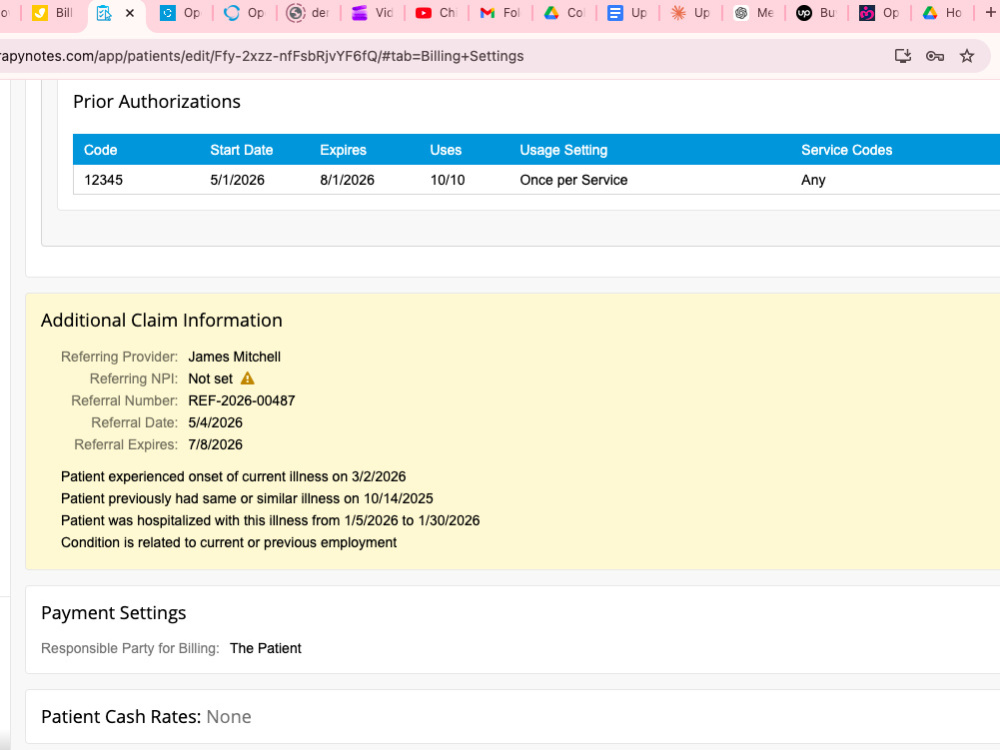The image size is (1000, 750).
Task: Click the onset of current illness line
Action: click(x=233, y=476)
